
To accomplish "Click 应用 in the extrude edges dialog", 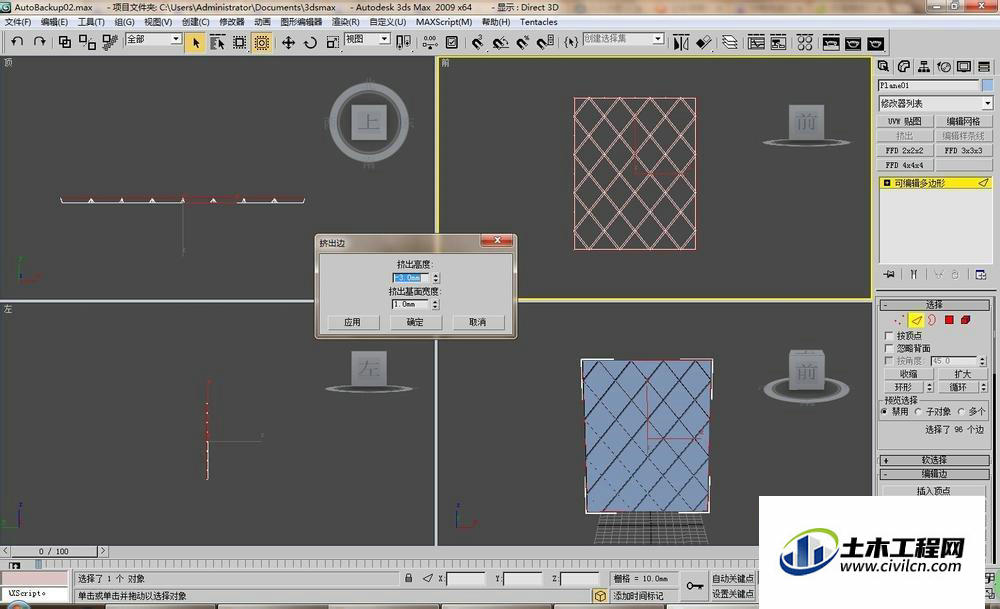I will click(x=353, y=322).
